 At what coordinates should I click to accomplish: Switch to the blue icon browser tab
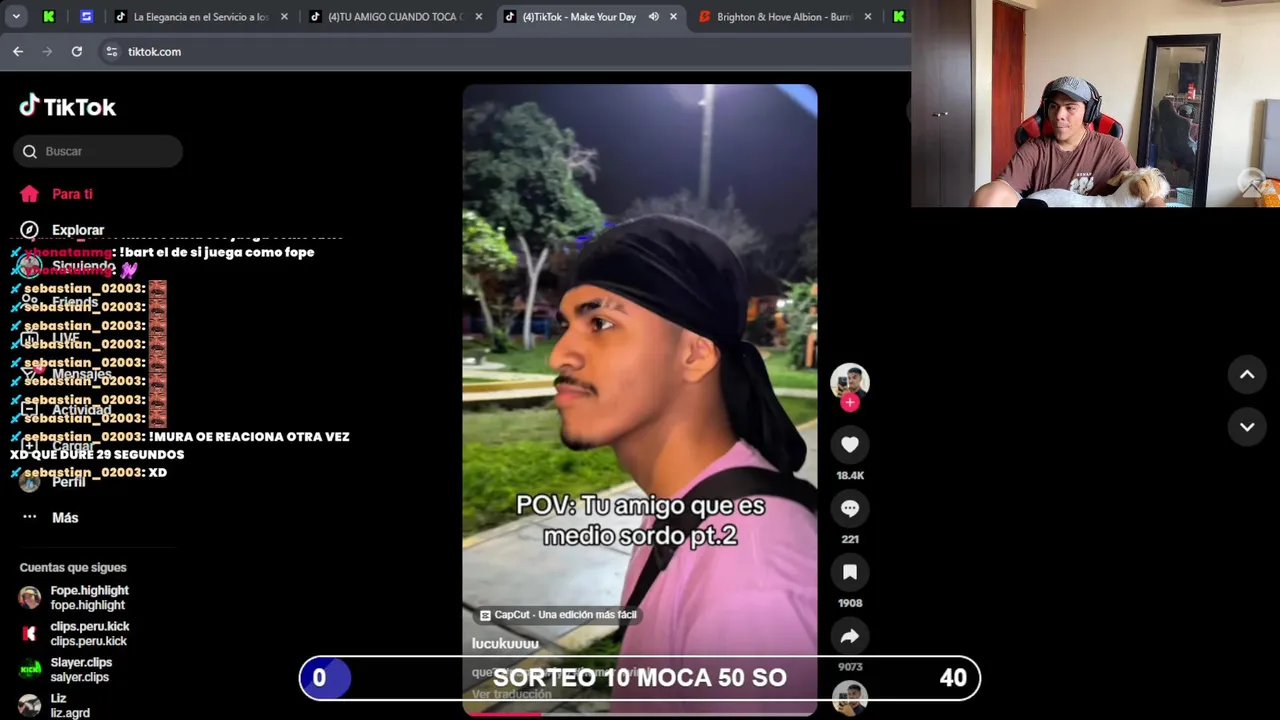[86, 17]
